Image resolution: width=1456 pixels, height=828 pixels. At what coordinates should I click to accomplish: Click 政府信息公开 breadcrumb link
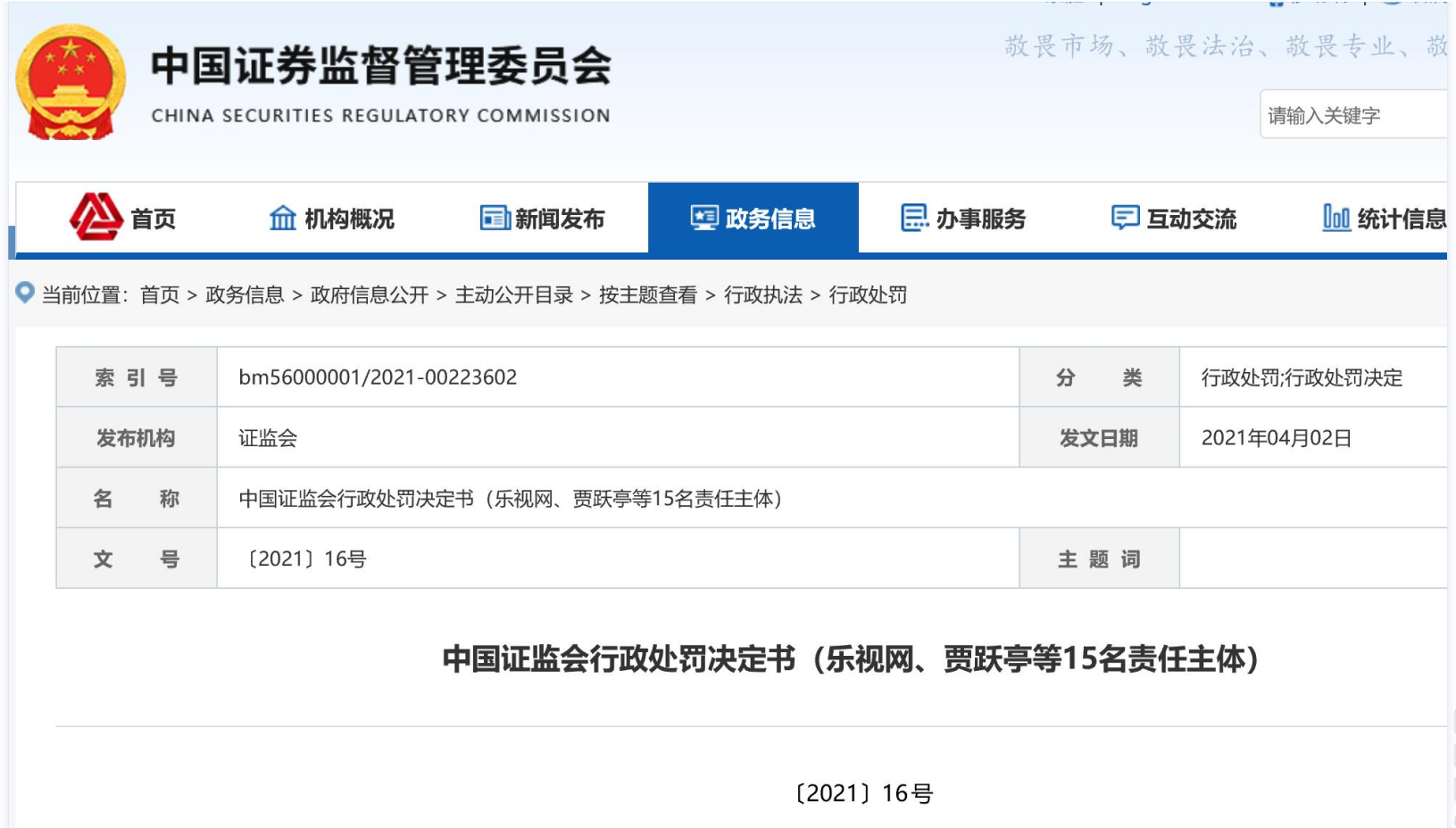[x=370, y=295]
